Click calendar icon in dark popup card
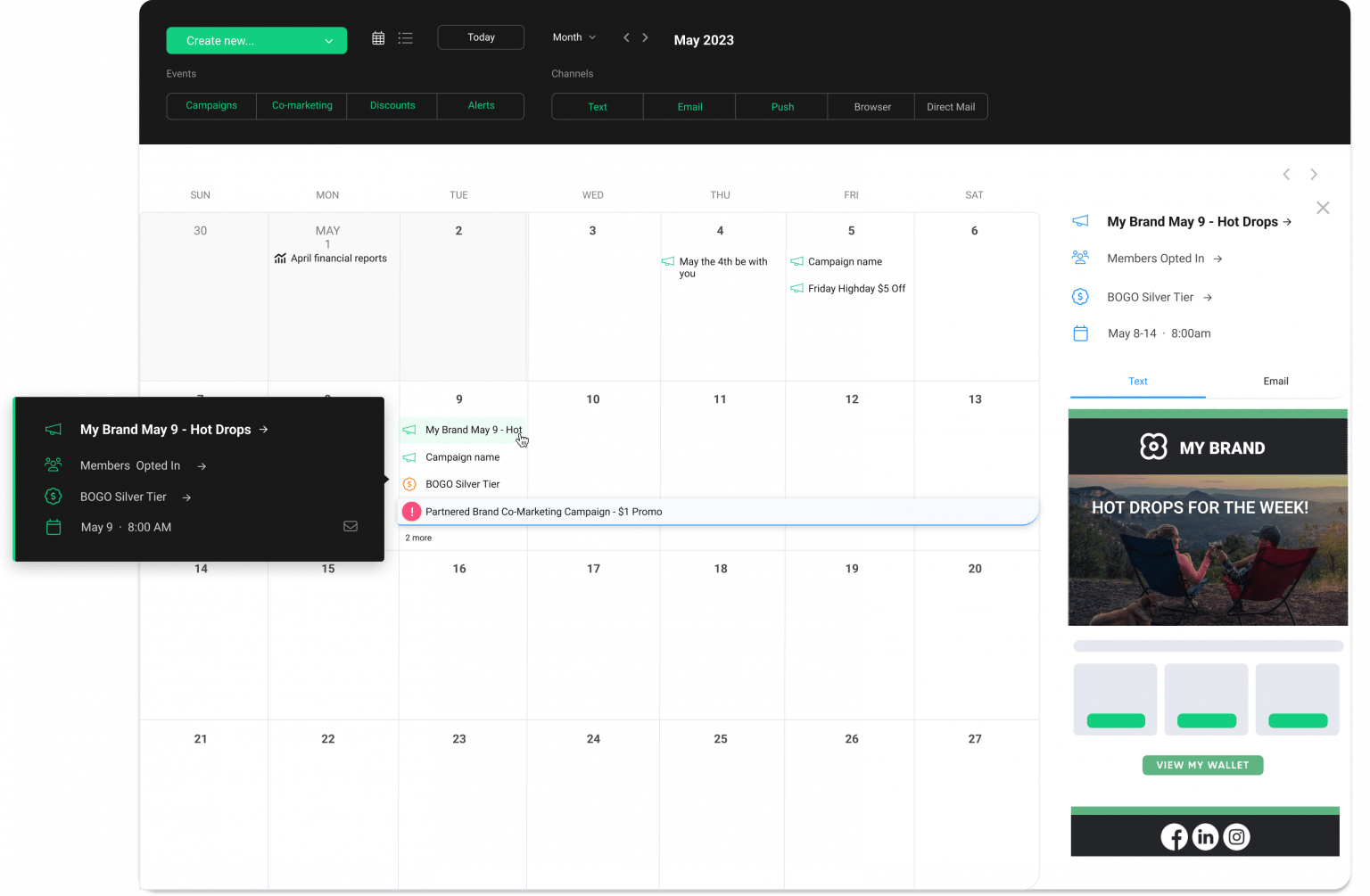This screenshot has width=1370, height=896. [x=54, y=527]
